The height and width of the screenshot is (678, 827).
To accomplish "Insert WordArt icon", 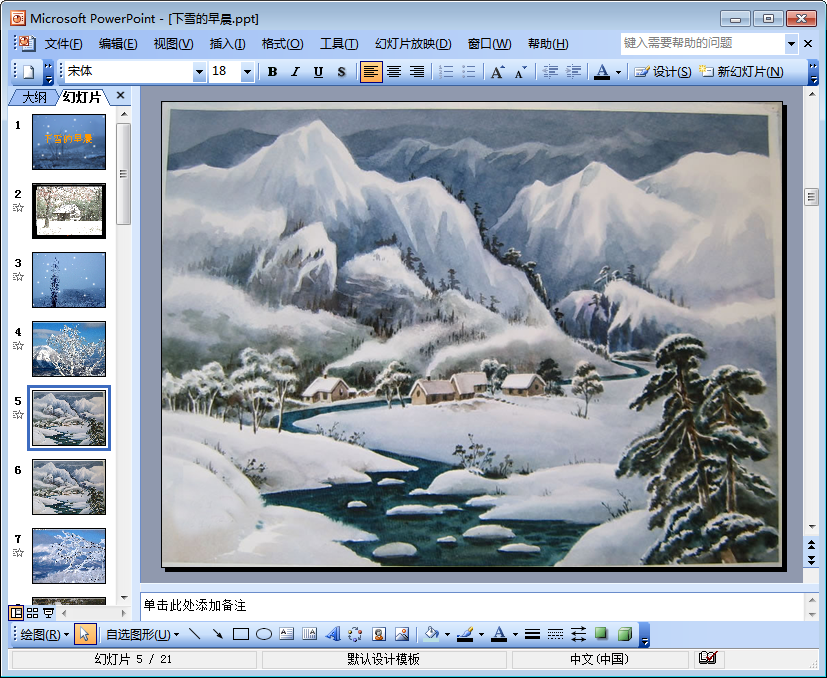I will point(333,634).
